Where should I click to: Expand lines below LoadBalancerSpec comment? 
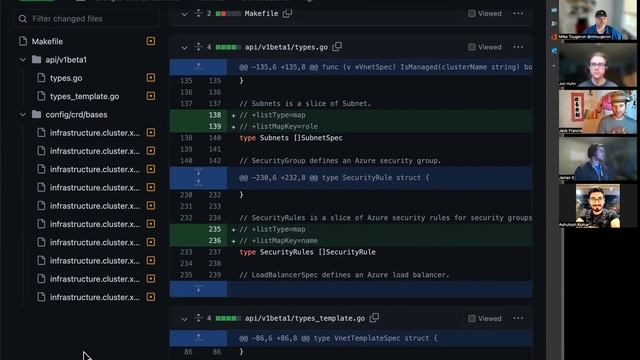pos(198,289)
